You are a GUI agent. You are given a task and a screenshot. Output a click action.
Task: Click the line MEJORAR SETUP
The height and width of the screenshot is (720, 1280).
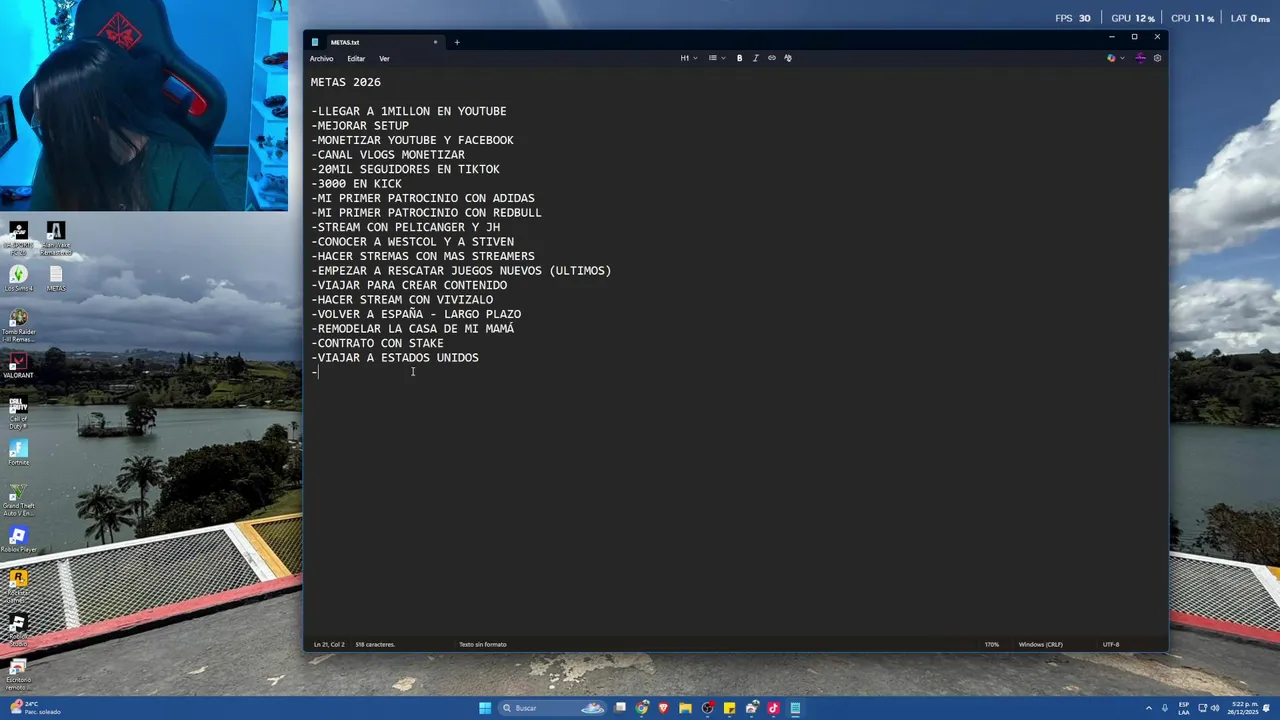[360, 126]
